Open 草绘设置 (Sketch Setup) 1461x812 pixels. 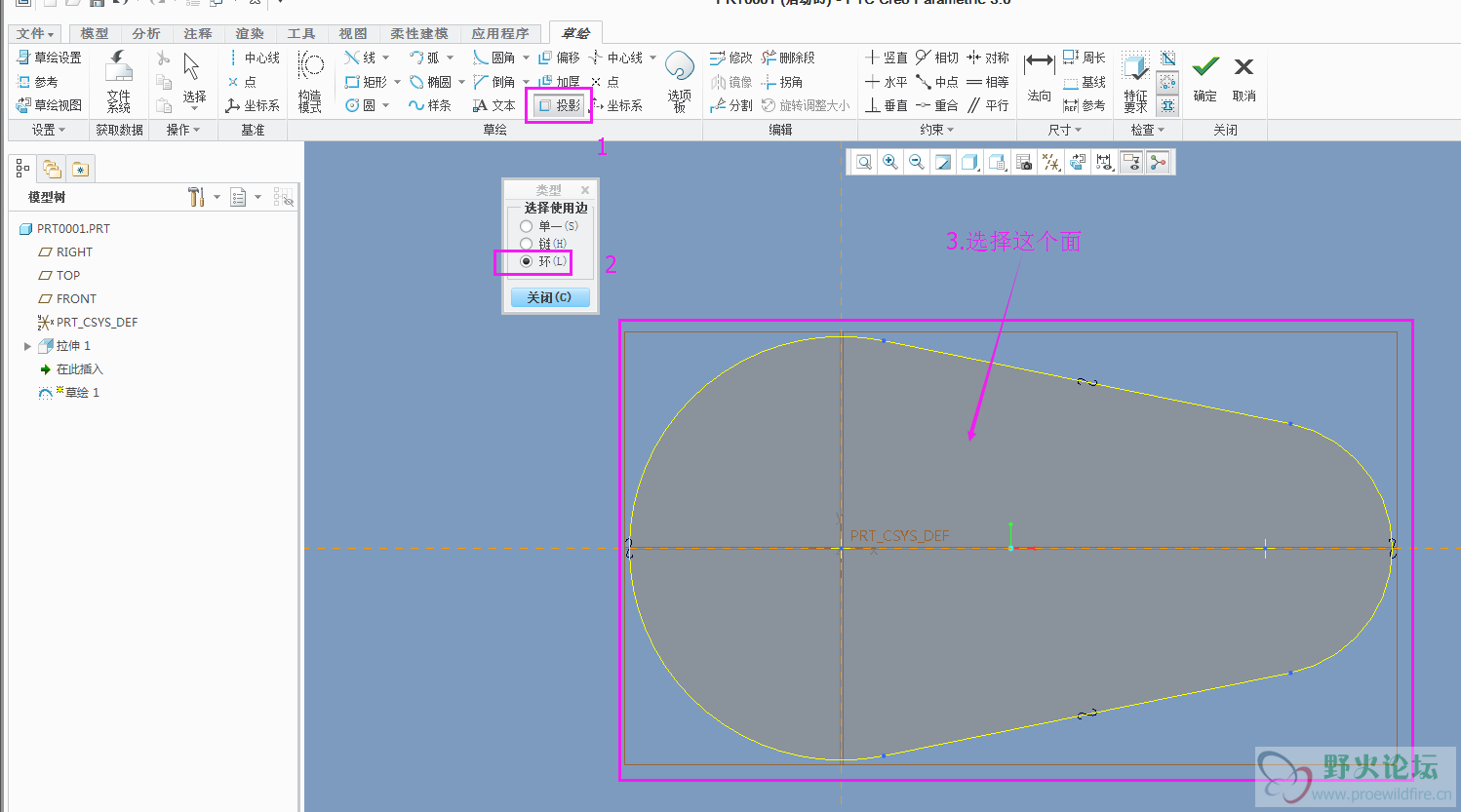pyautogui.click(x=49, y=58)
